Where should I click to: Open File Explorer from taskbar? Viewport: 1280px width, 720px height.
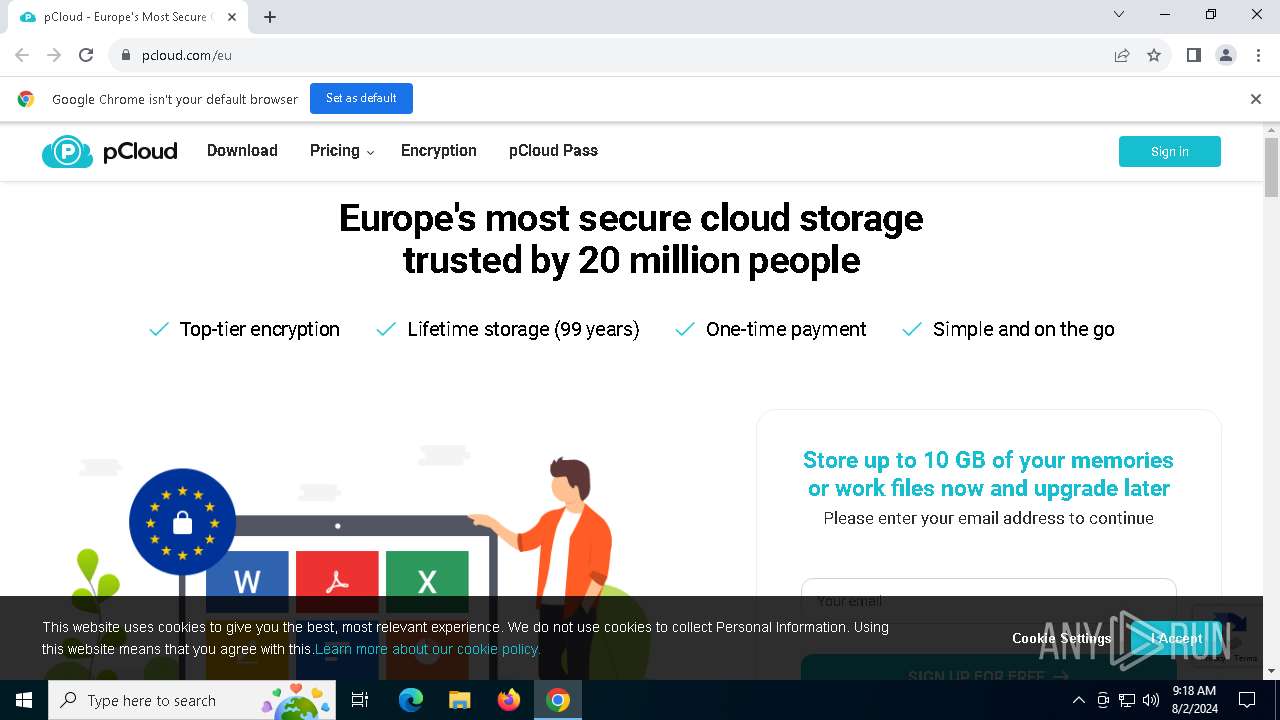(460, 700)
